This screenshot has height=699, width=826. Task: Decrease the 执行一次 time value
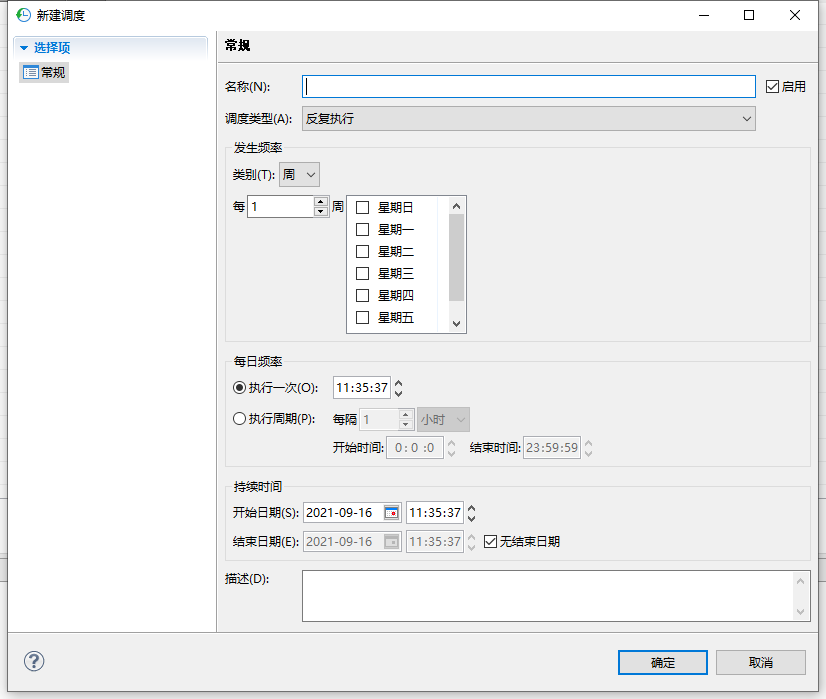tap(399, 393)
